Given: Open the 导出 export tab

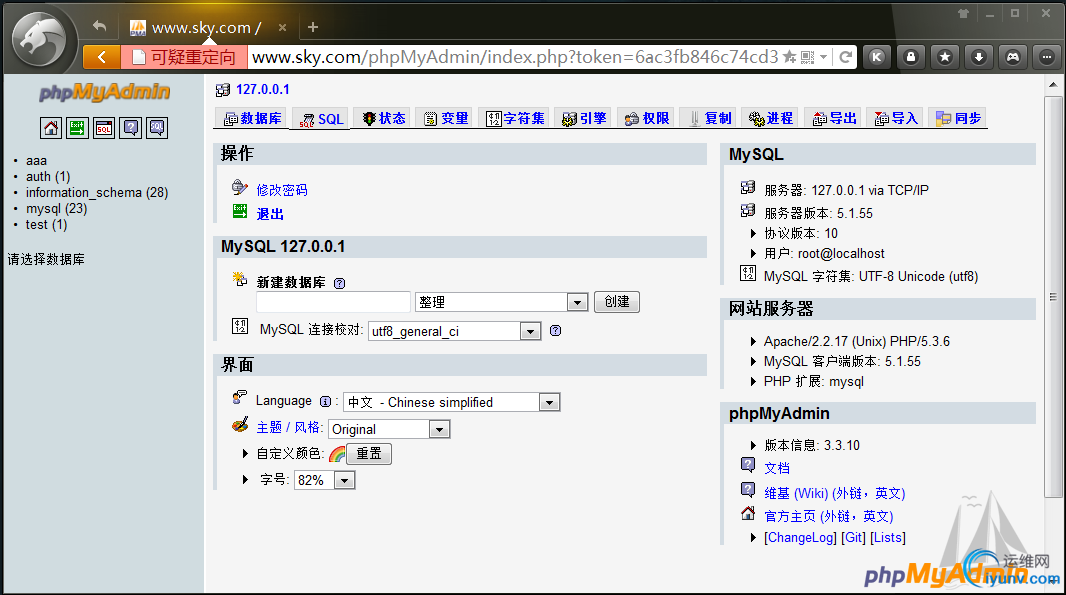Looking at the screenshot, I should [834, 118].
